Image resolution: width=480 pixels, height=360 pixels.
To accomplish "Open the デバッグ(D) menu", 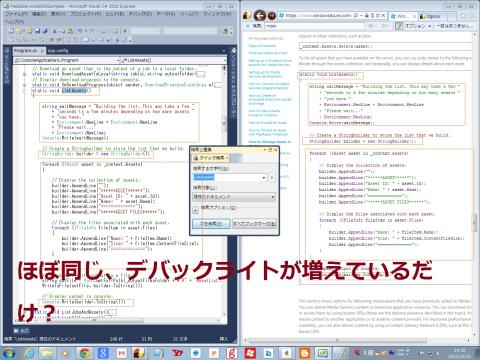I will [140, 14].
